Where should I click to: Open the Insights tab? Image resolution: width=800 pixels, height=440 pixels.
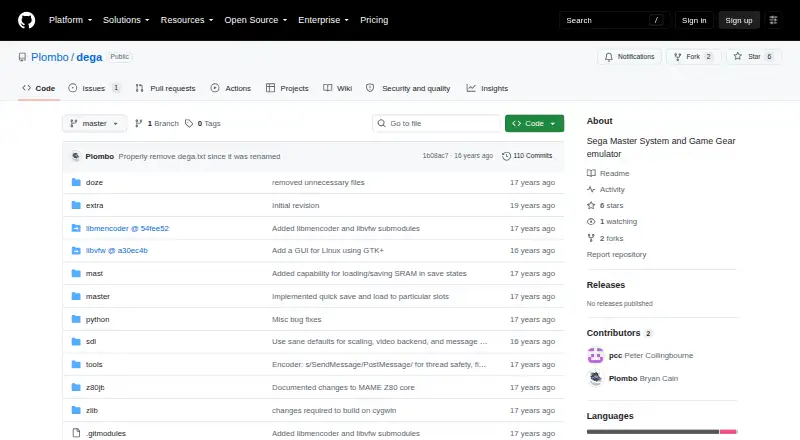point(487,88)
